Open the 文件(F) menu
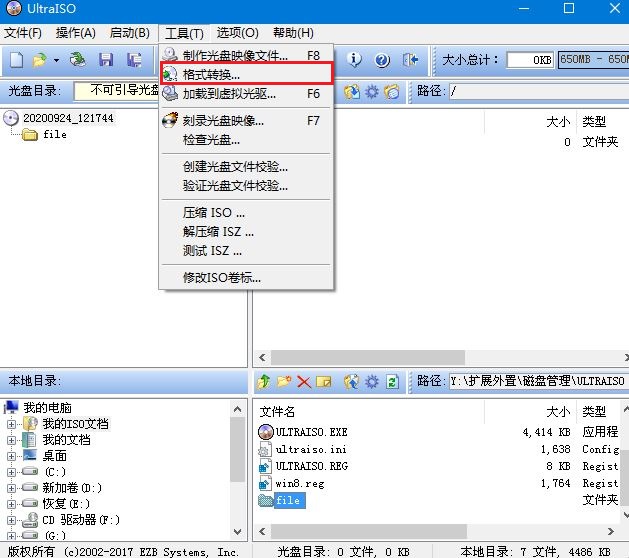Screen dimensions: 629x558 (x=23, y=33)
